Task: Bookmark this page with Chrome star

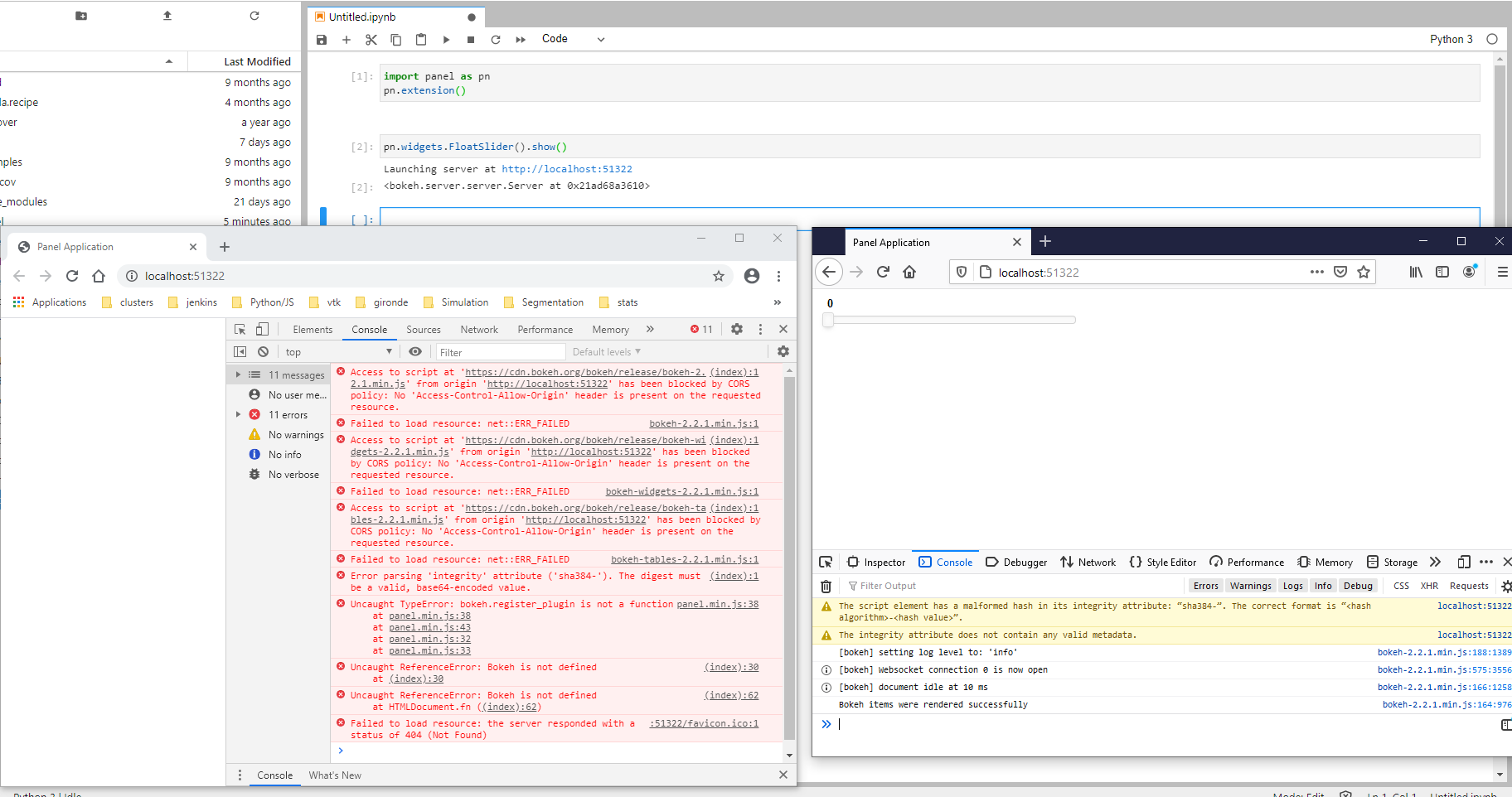Action: click(719, 276)
